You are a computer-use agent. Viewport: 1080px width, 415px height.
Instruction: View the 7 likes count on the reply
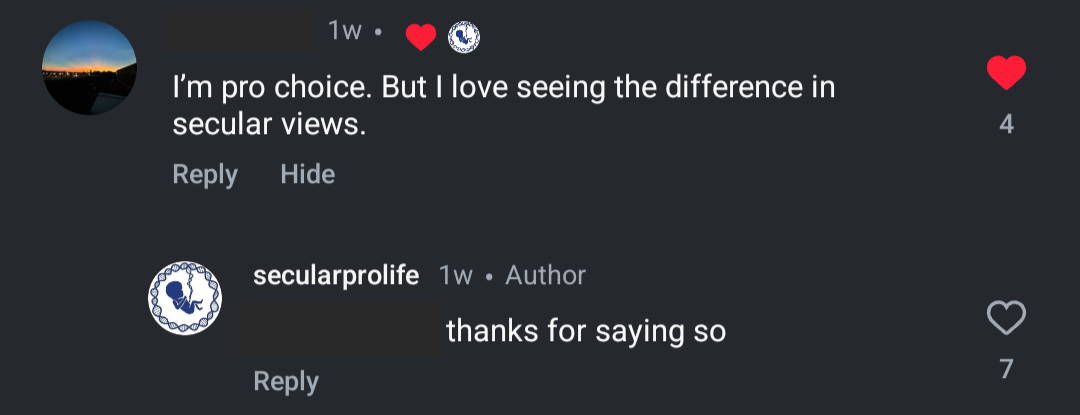tap(1006, 369)
